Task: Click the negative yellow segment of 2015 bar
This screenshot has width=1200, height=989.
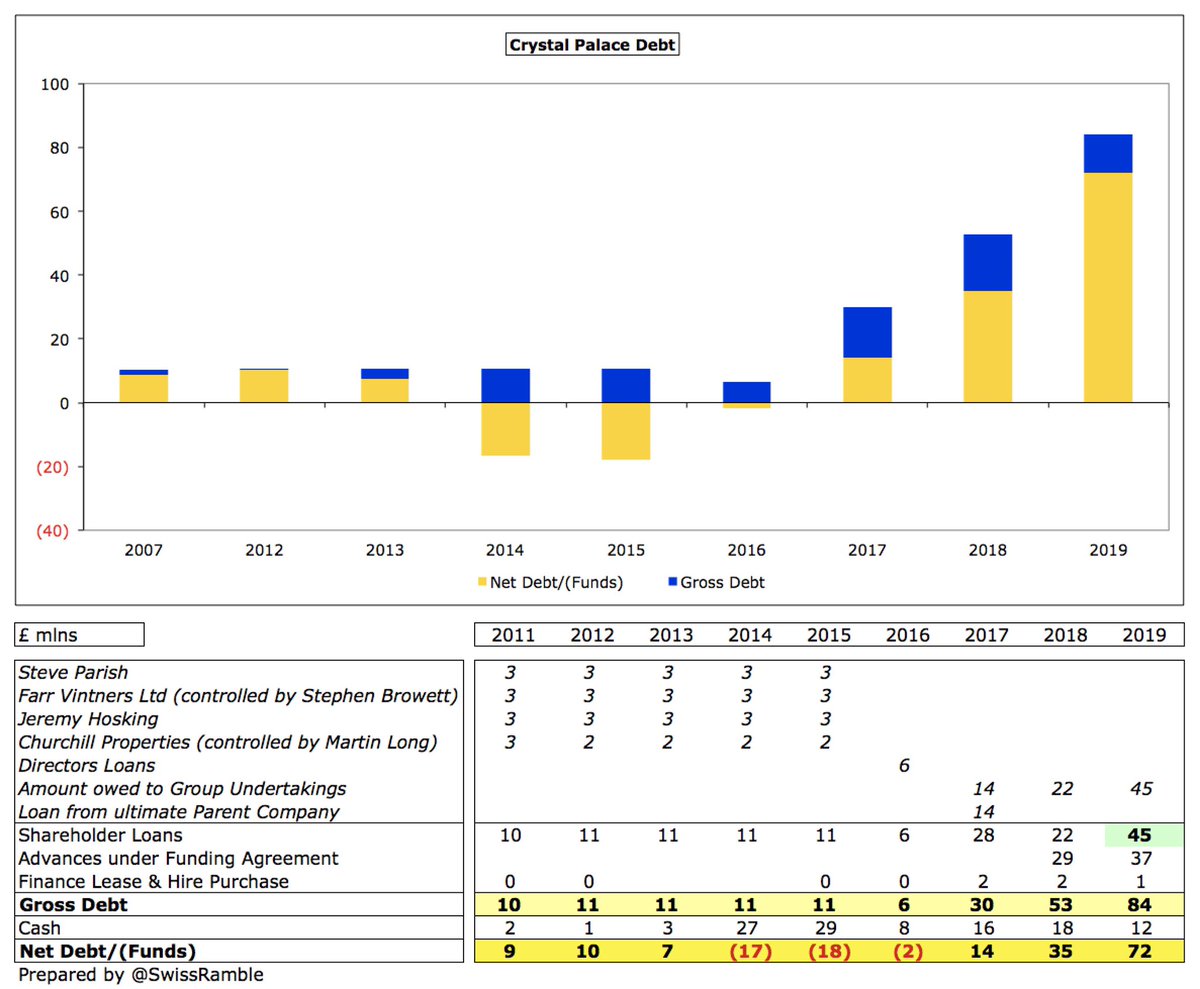Action: point(626,431)
